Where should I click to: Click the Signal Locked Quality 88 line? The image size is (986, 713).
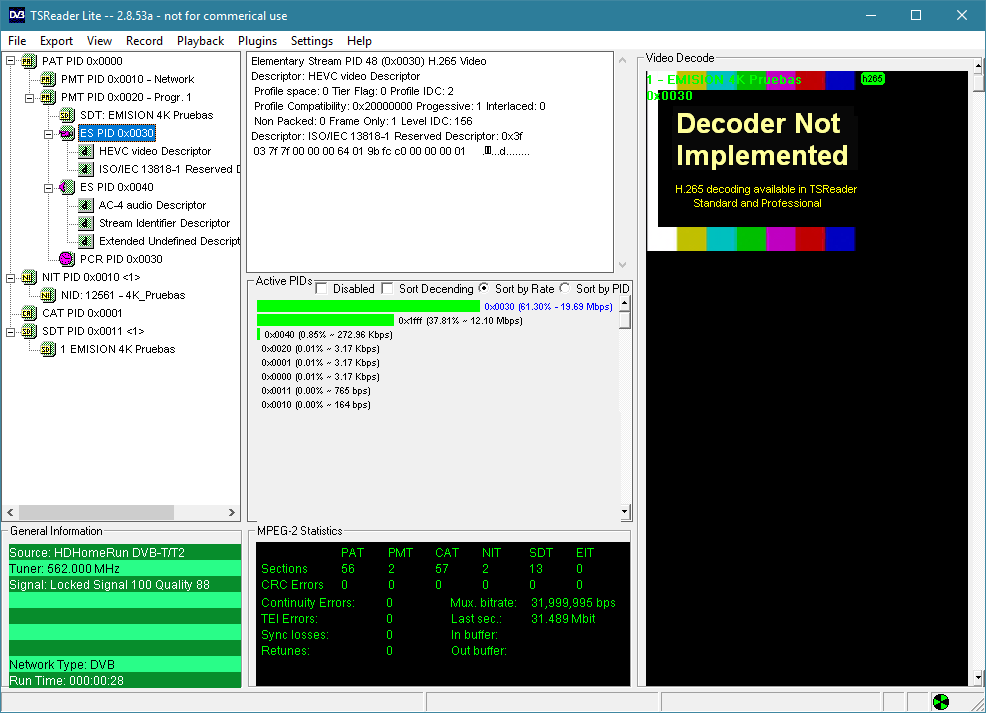125,585
